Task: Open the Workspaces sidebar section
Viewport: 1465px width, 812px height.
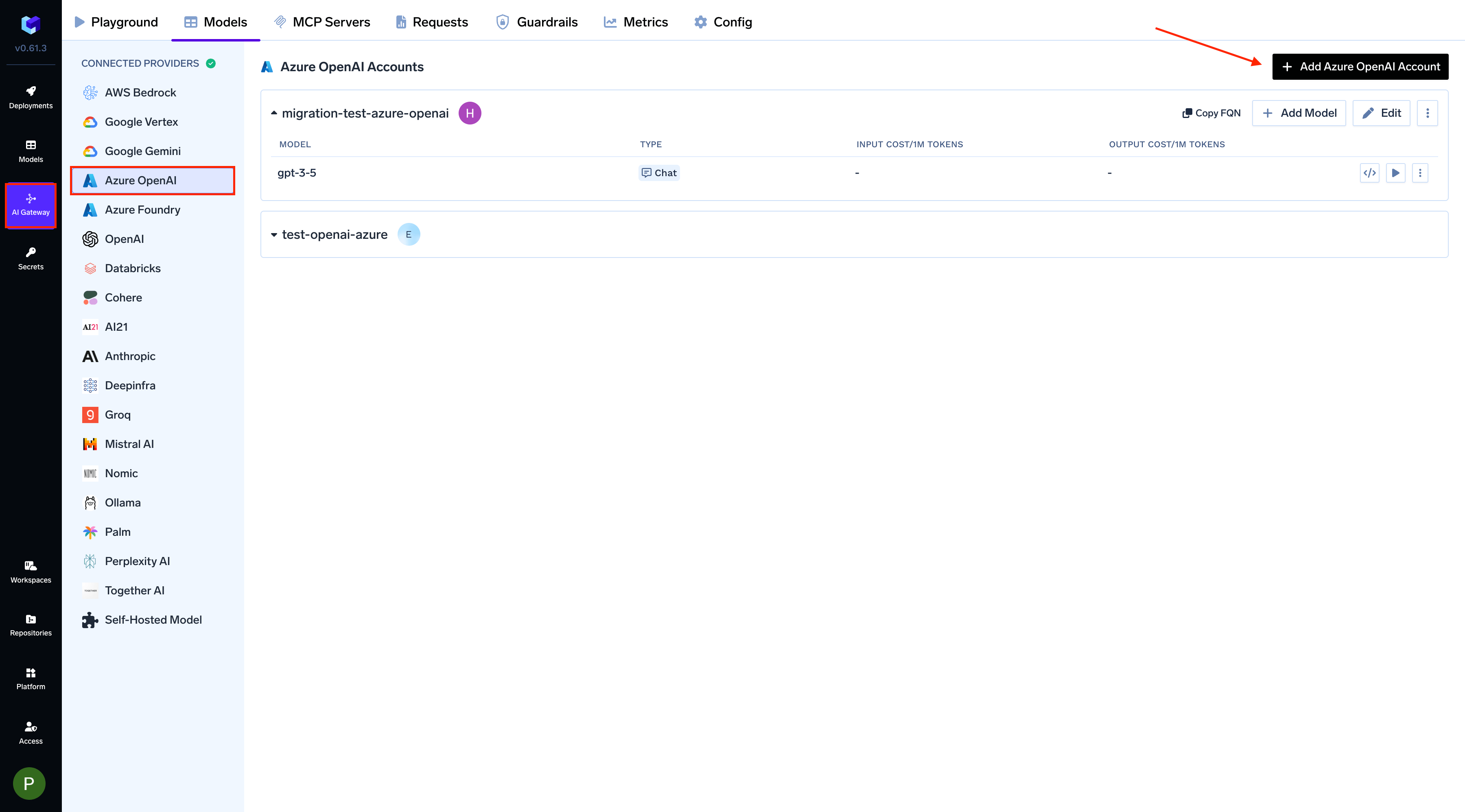Action: pos(31,572)
